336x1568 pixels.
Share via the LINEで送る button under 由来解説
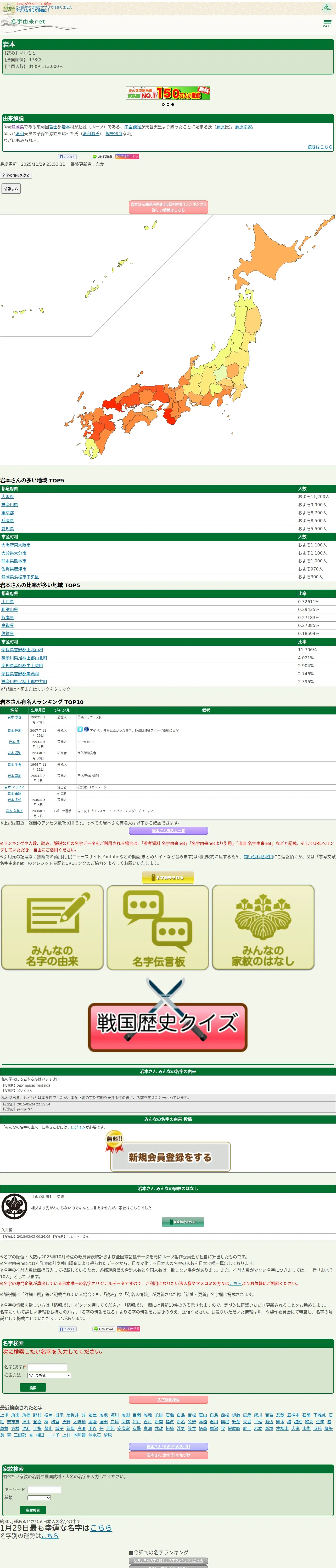[102, 157]
